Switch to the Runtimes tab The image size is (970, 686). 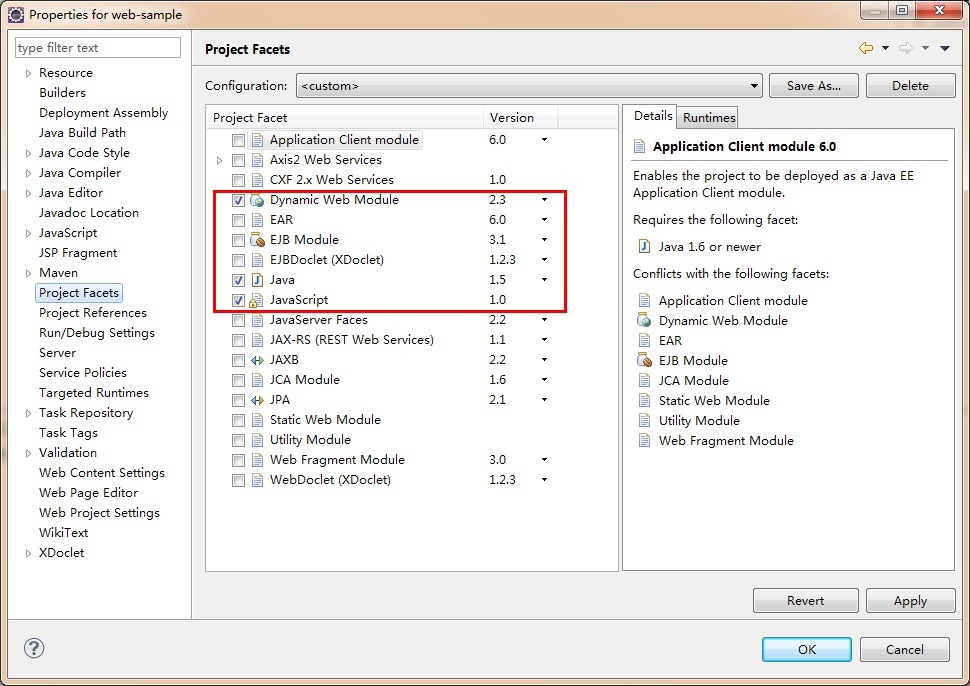(x=709, y=118)
